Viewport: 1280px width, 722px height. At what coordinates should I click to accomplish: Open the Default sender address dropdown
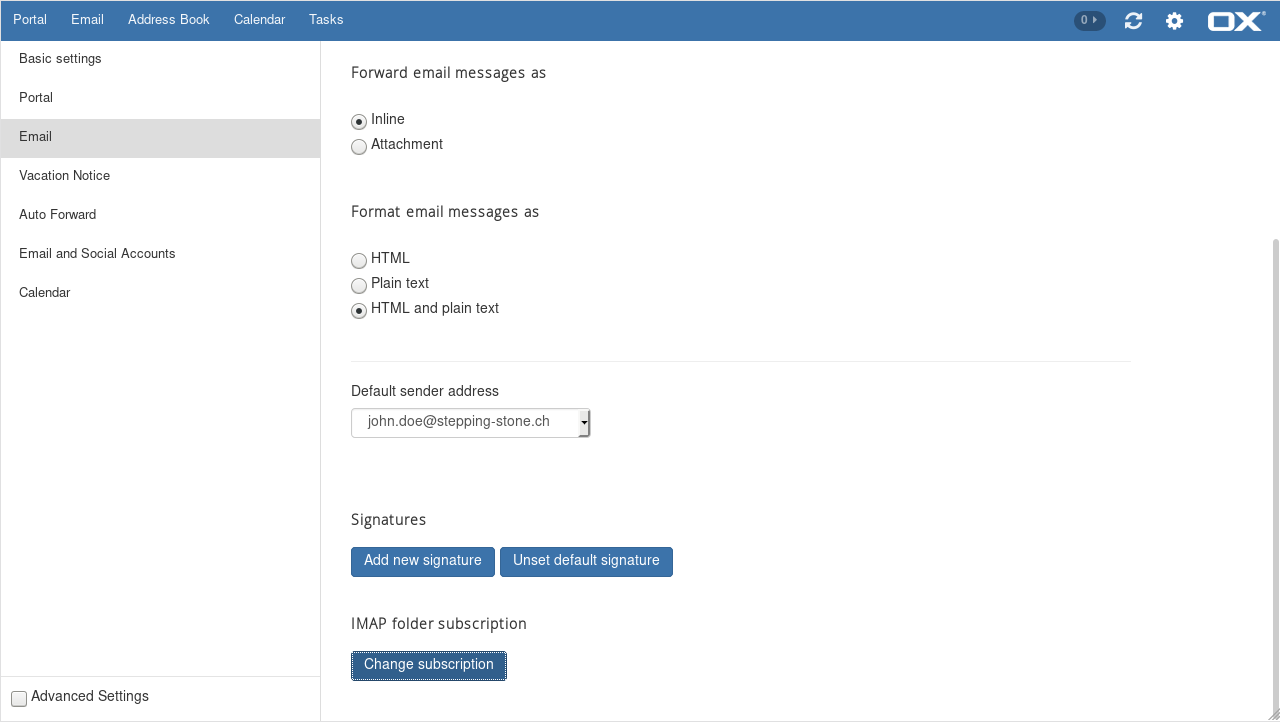470,423
